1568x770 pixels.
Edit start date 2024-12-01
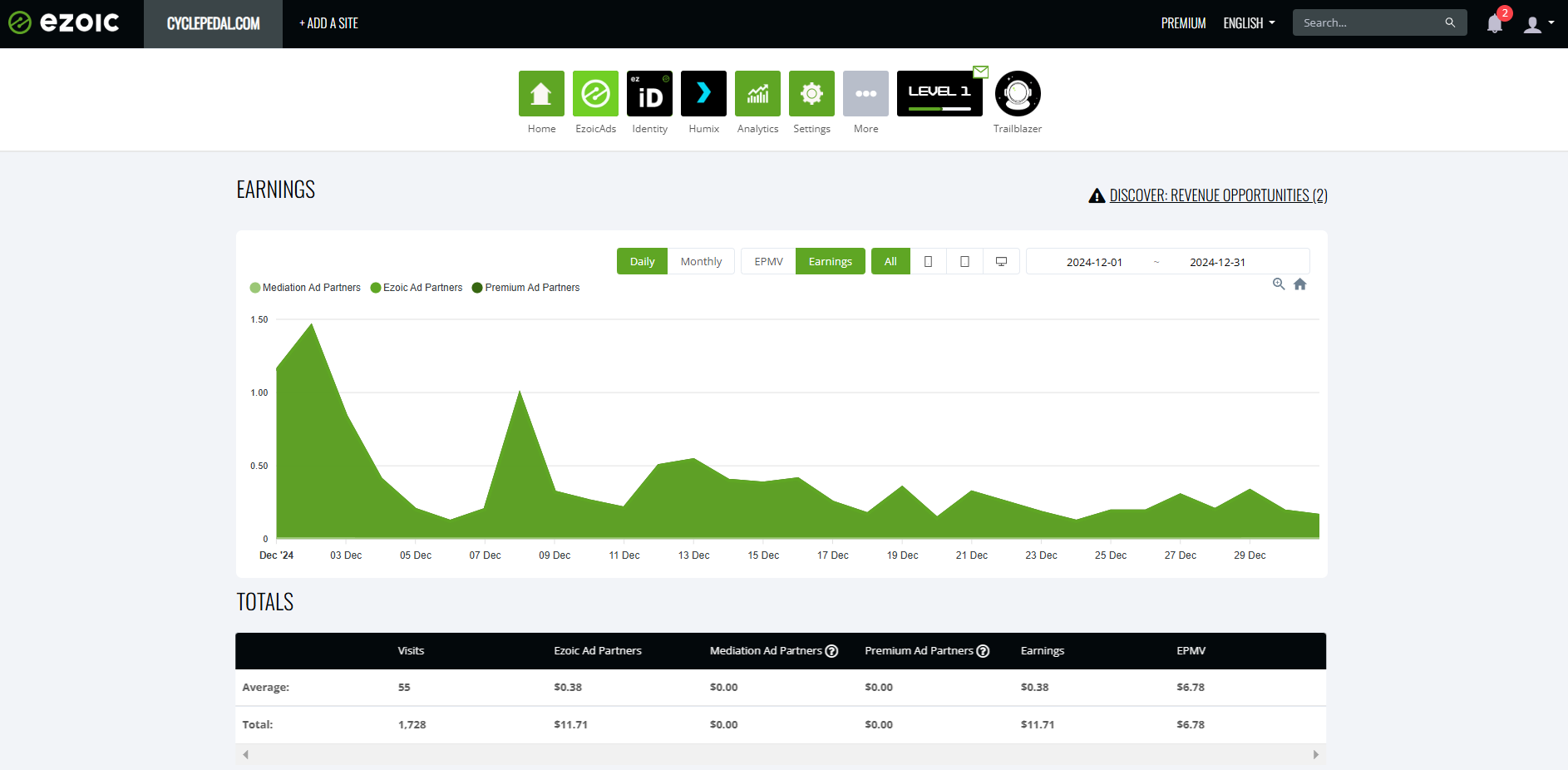(1094, 262)
